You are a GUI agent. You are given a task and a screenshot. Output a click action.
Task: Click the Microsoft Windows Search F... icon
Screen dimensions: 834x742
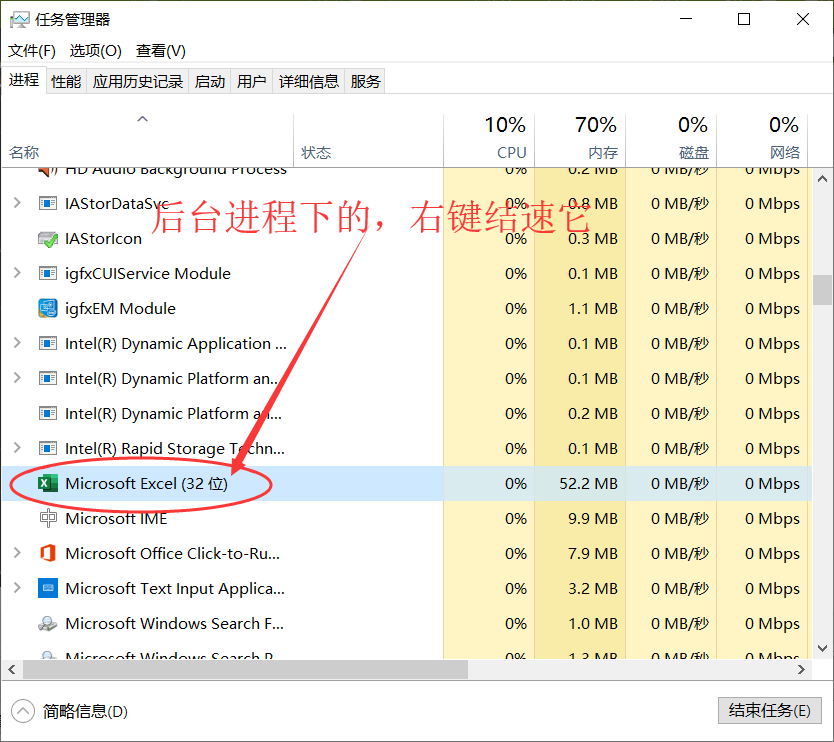coord(48,623)
